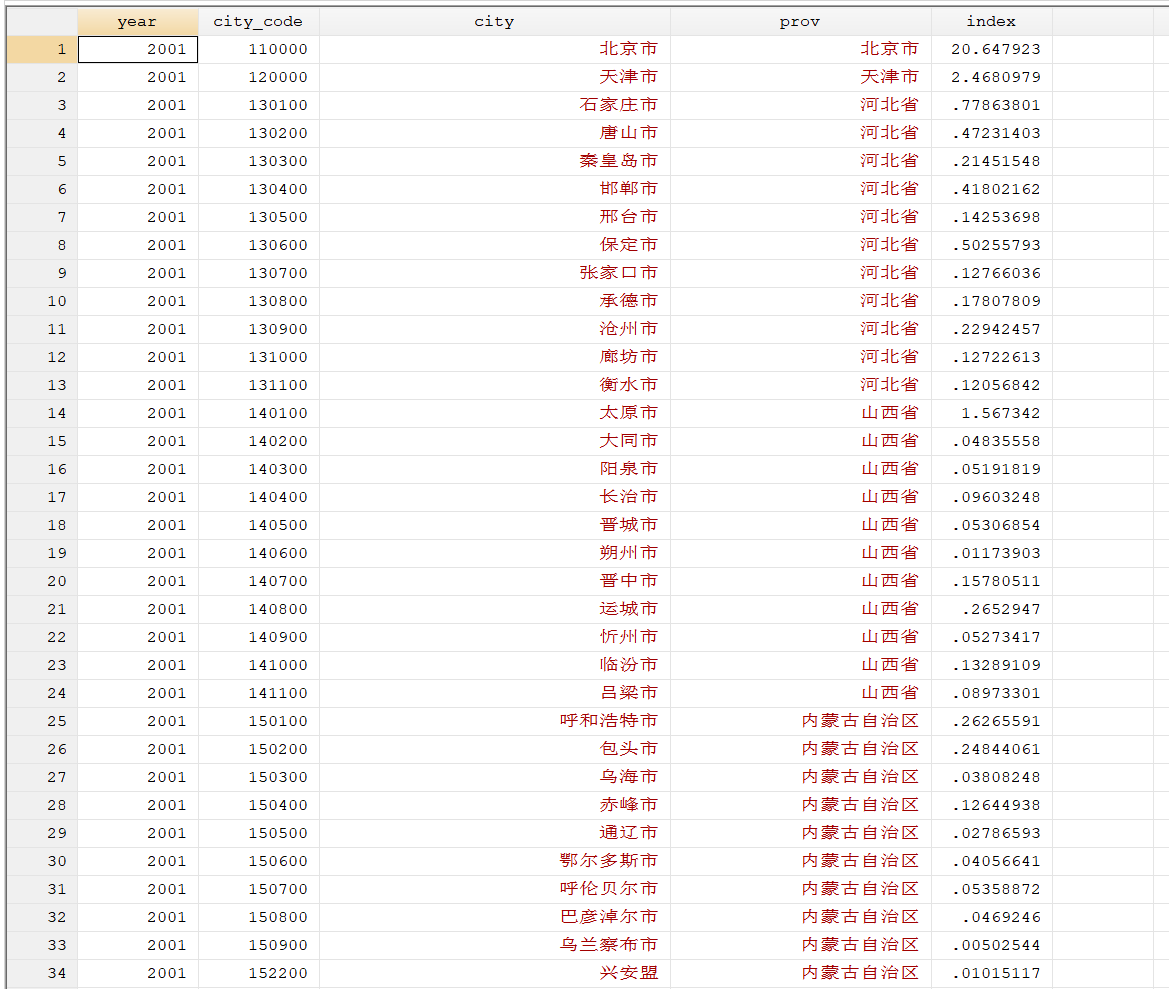Click prov cell 河北省 in row 3

point(801,105)
